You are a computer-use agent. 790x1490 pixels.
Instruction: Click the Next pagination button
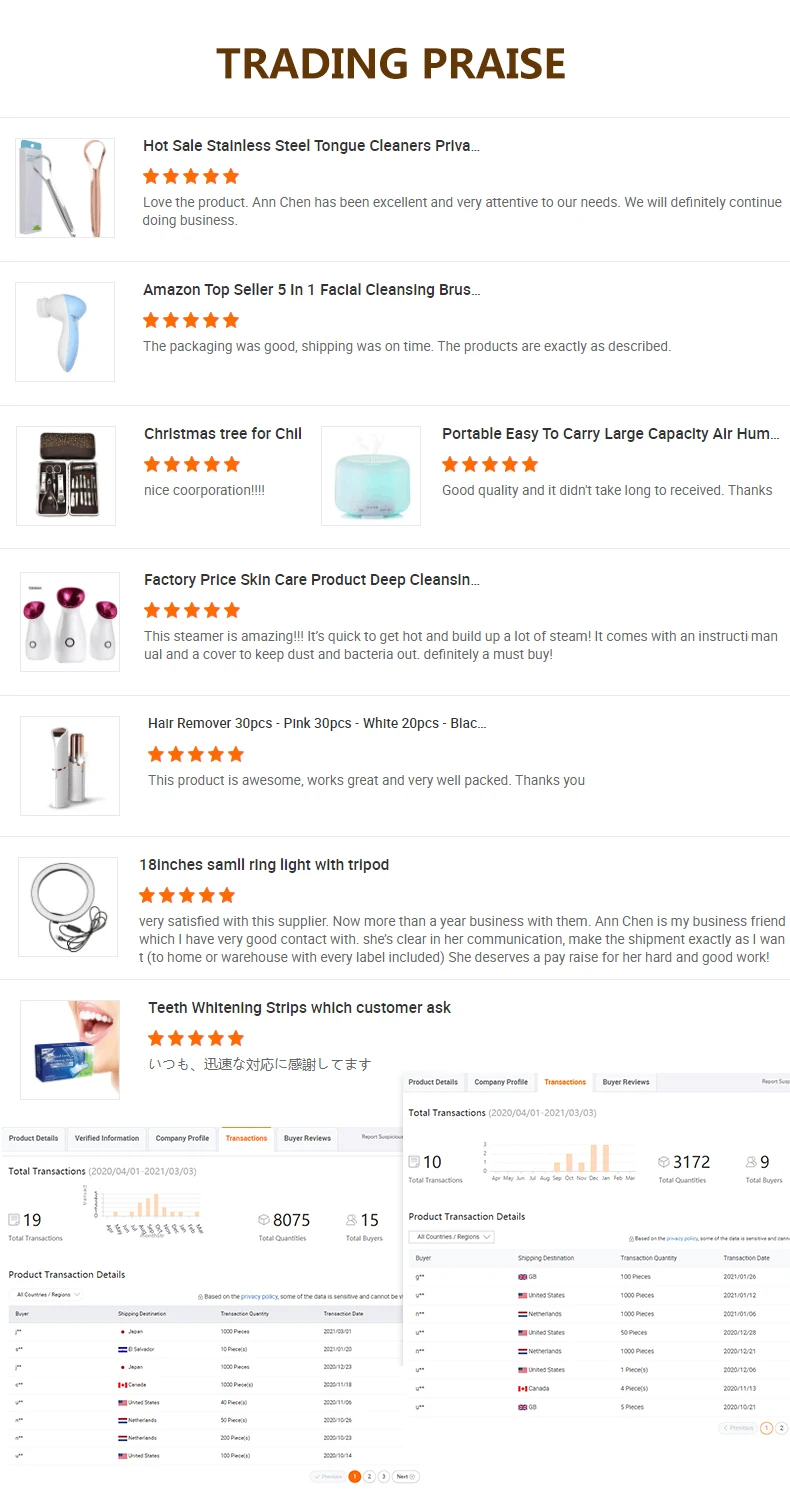[405, 1476]
